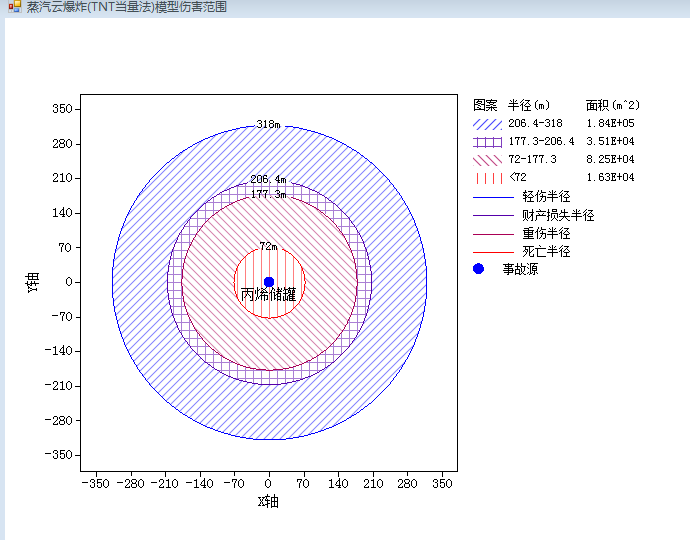
Task: Click the 面积(m^2) legend column header
Action: click(x=612, y=105)
